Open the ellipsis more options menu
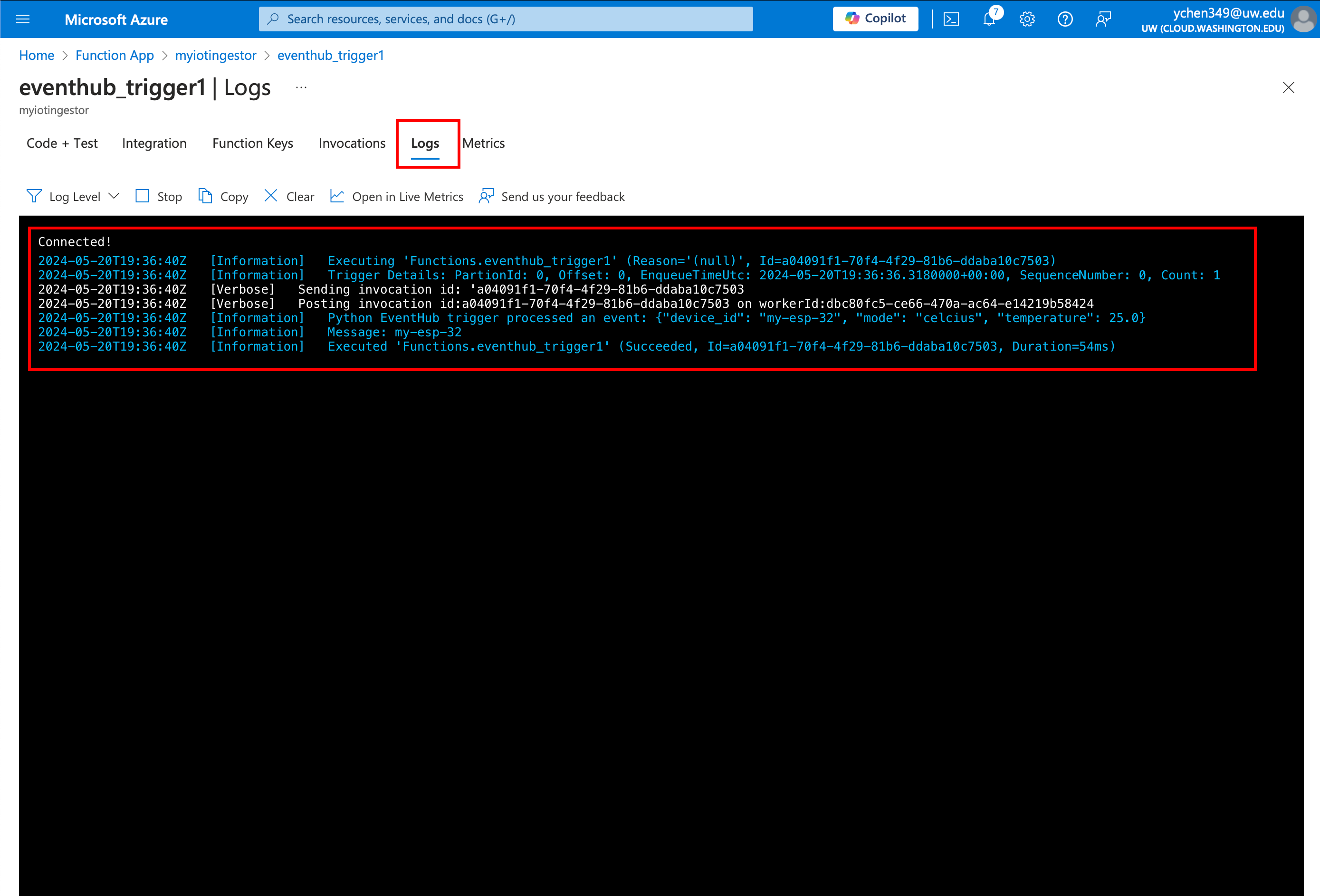This screenshot has width=1320, height=896. tap(301, 87)
